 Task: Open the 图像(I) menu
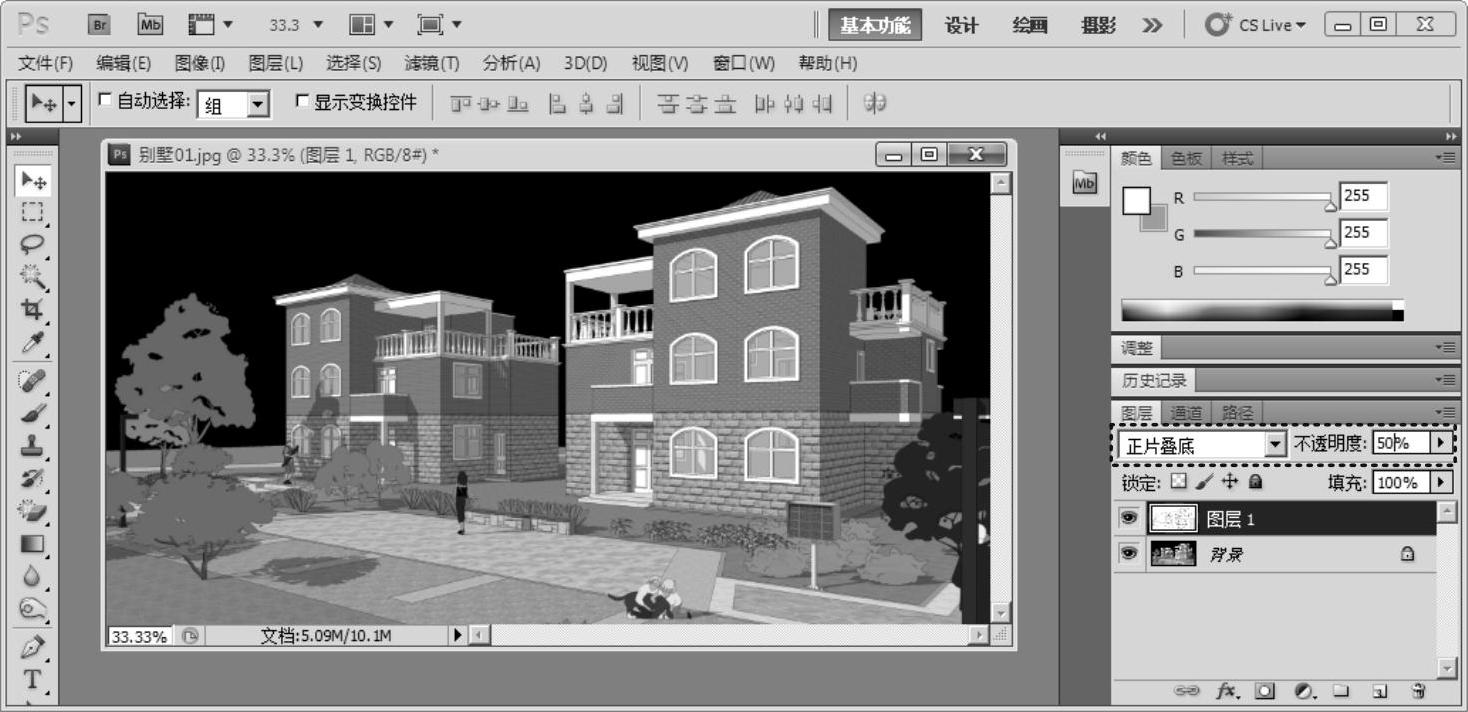[x=200, y=63]
